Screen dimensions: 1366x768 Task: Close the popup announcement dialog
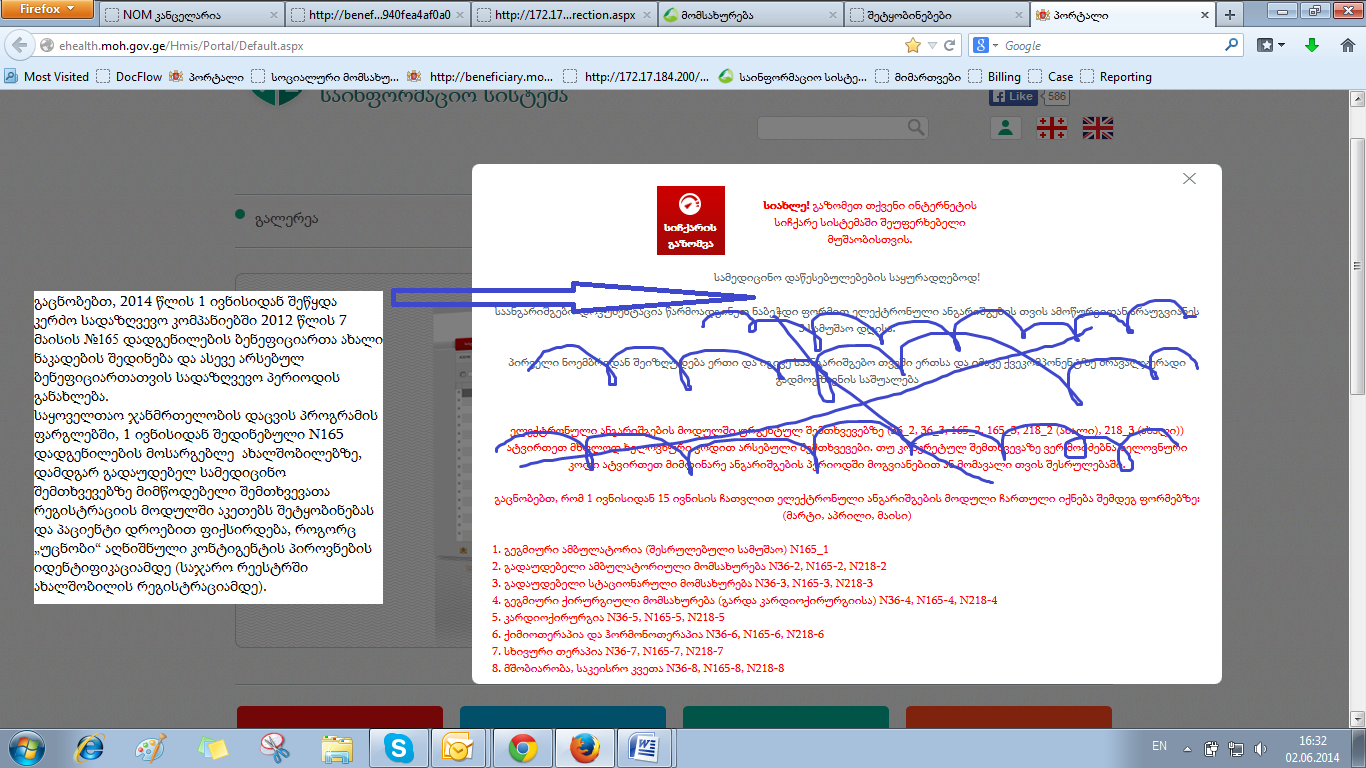pyautogui.click(x=1189, y=179)
